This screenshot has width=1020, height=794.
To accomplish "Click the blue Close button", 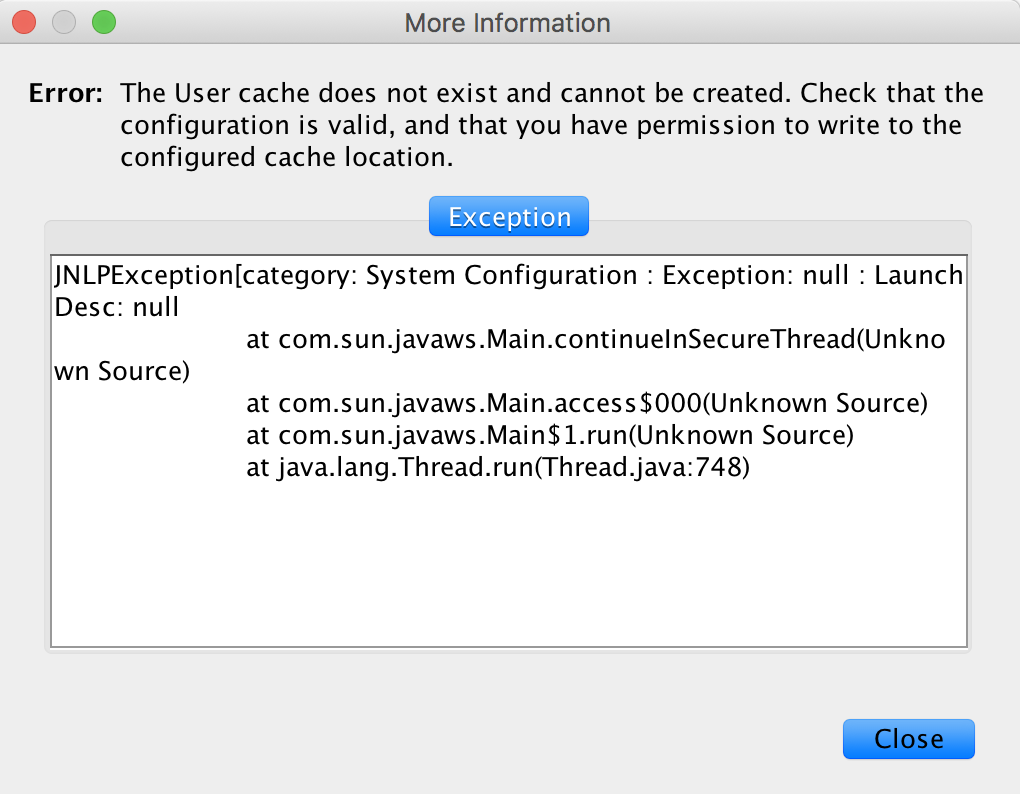I will click(x=908, y=739).
